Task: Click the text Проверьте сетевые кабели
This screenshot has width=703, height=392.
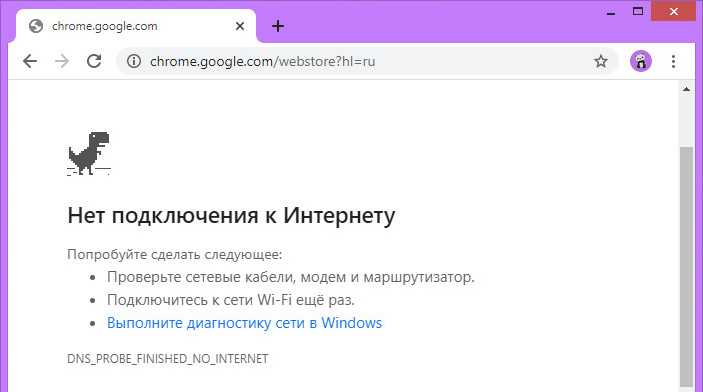Action: point(201,277)
